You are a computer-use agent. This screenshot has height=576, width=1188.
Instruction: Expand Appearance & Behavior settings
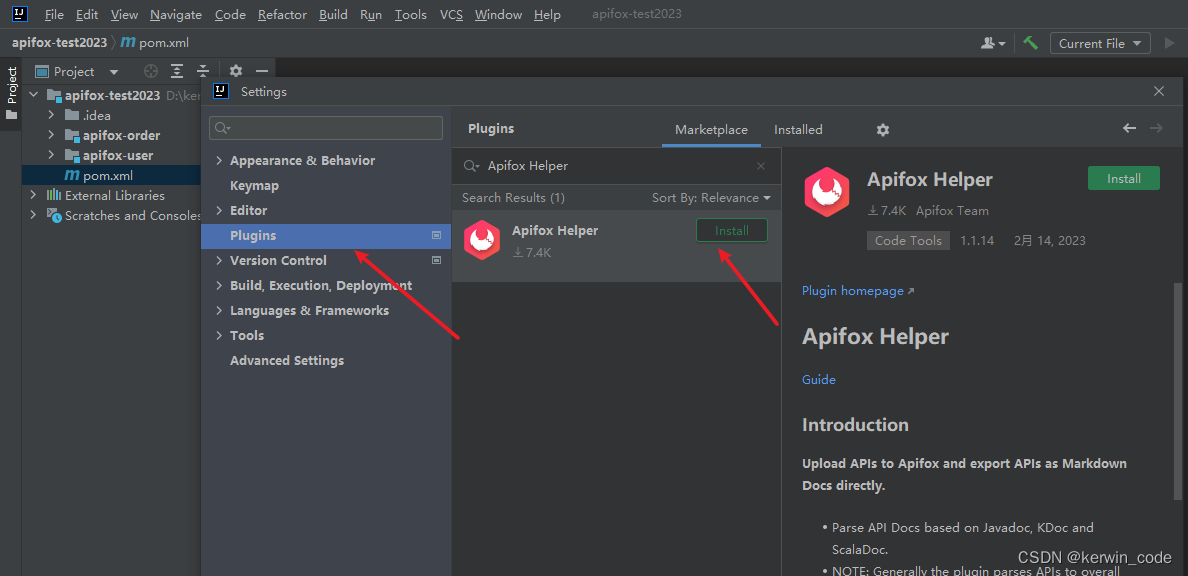coord(219,161)
